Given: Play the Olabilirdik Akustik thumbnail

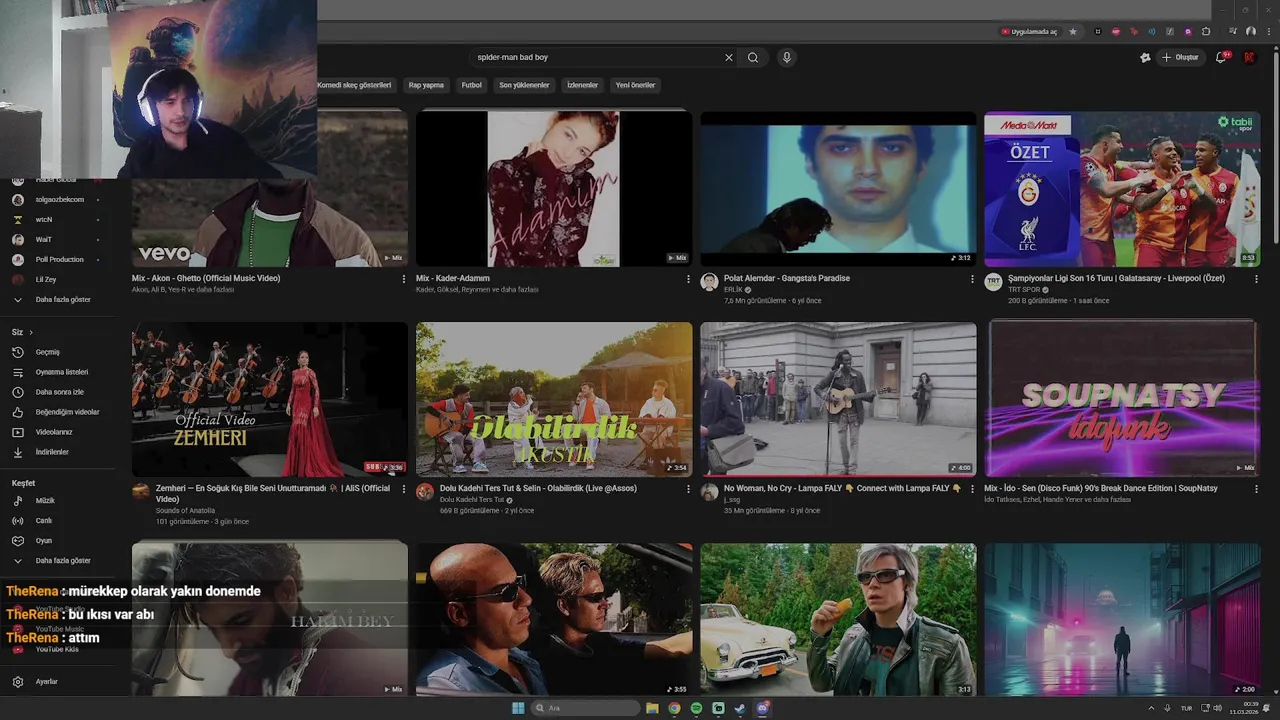Looking at the screenshot, I should (554, 399).
